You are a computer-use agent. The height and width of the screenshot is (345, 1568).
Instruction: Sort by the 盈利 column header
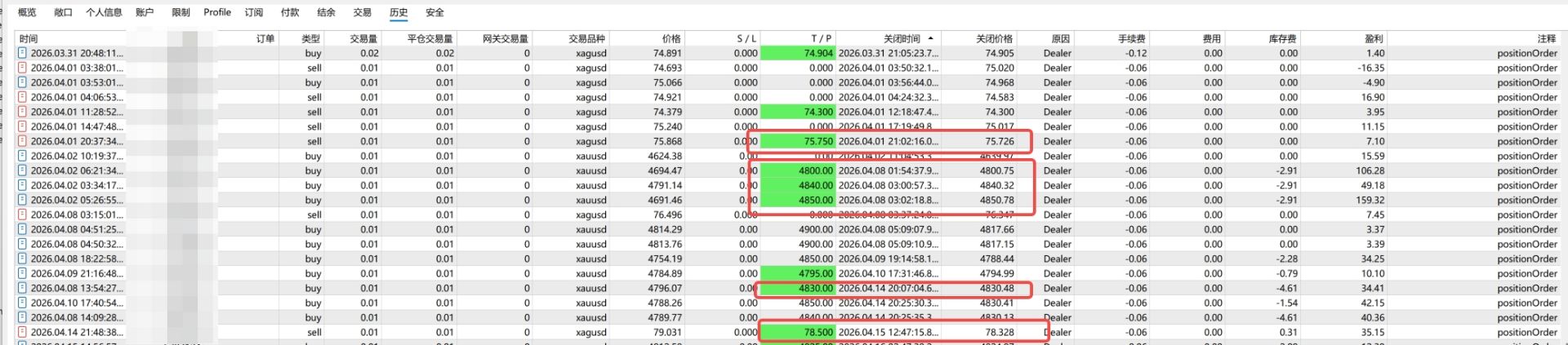click(1374, 38)
